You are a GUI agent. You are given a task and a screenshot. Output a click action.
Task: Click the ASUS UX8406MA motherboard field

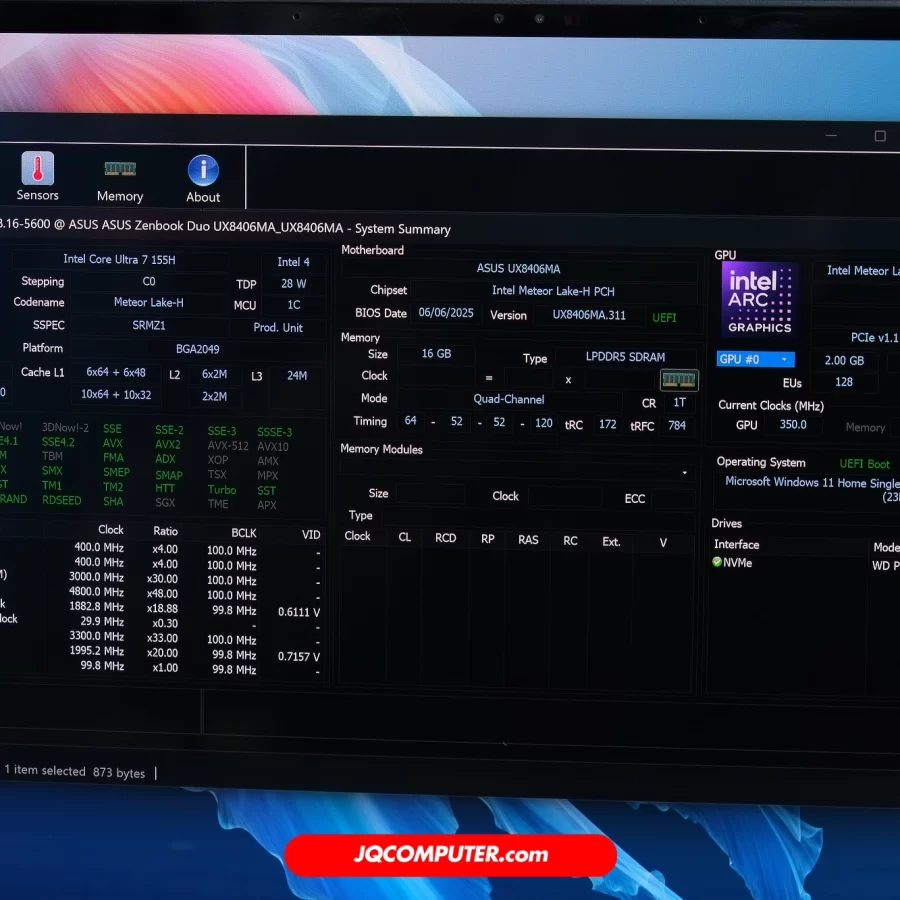(518, 268)
